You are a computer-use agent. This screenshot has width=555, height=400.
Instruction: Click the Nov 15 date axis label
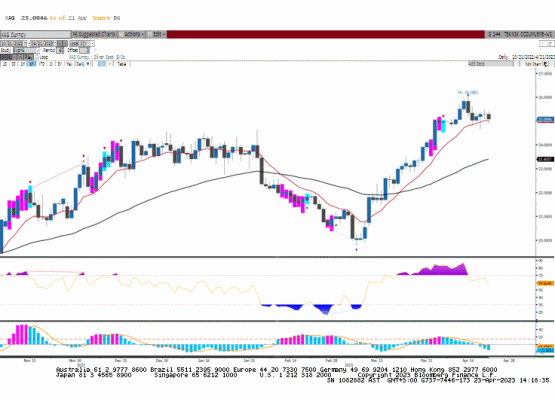click(x=30, y=361)
